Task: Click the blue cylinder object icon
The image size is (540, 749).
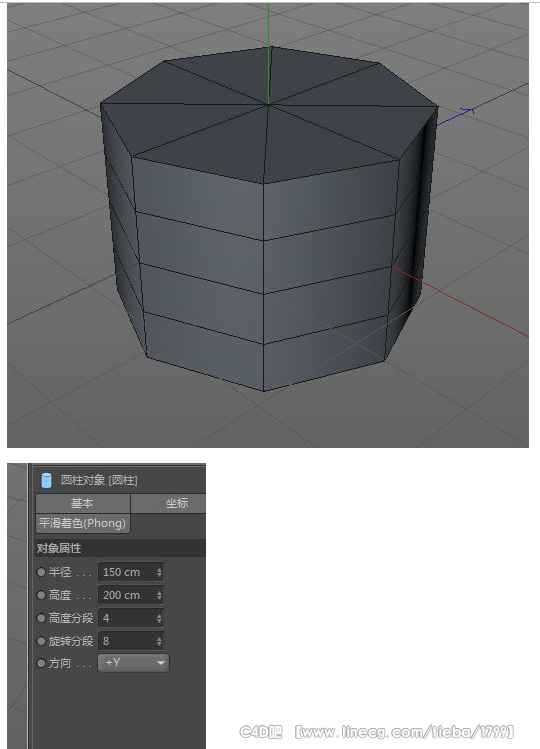Action: click(x=46, y=480)
